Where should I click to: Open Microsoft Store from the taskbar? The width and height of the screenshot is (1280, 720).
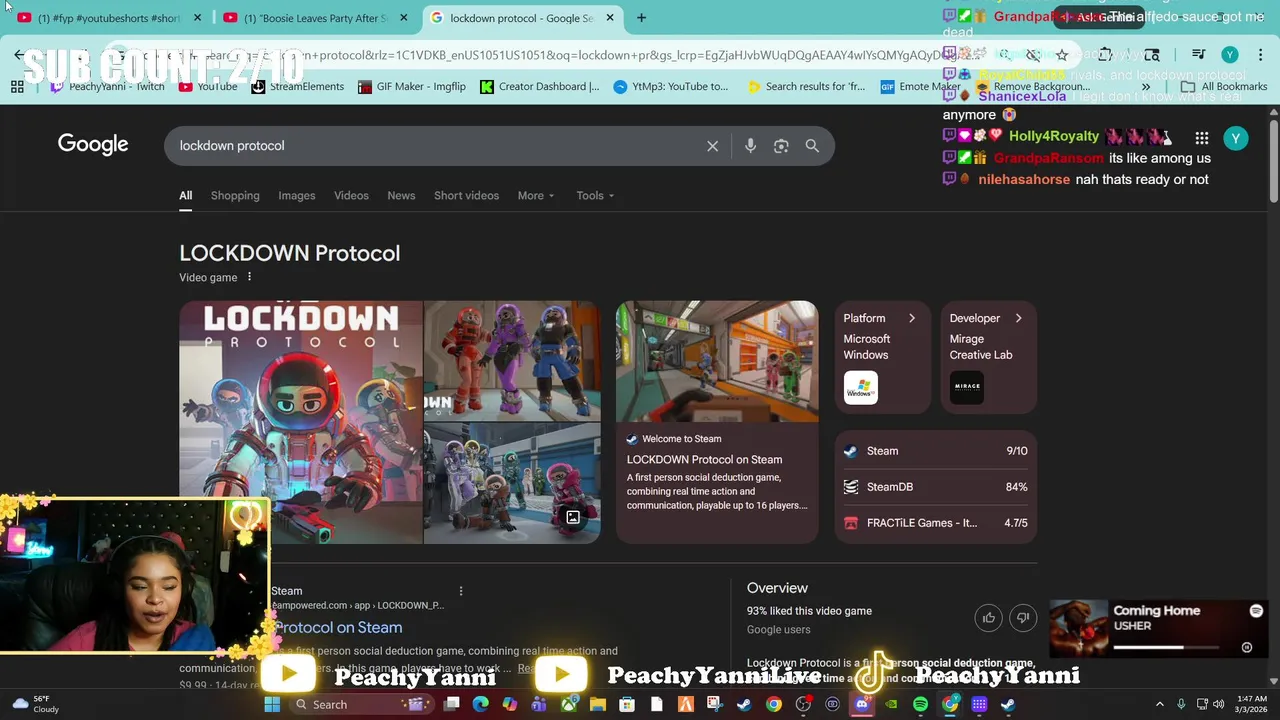tap(627, 704)
